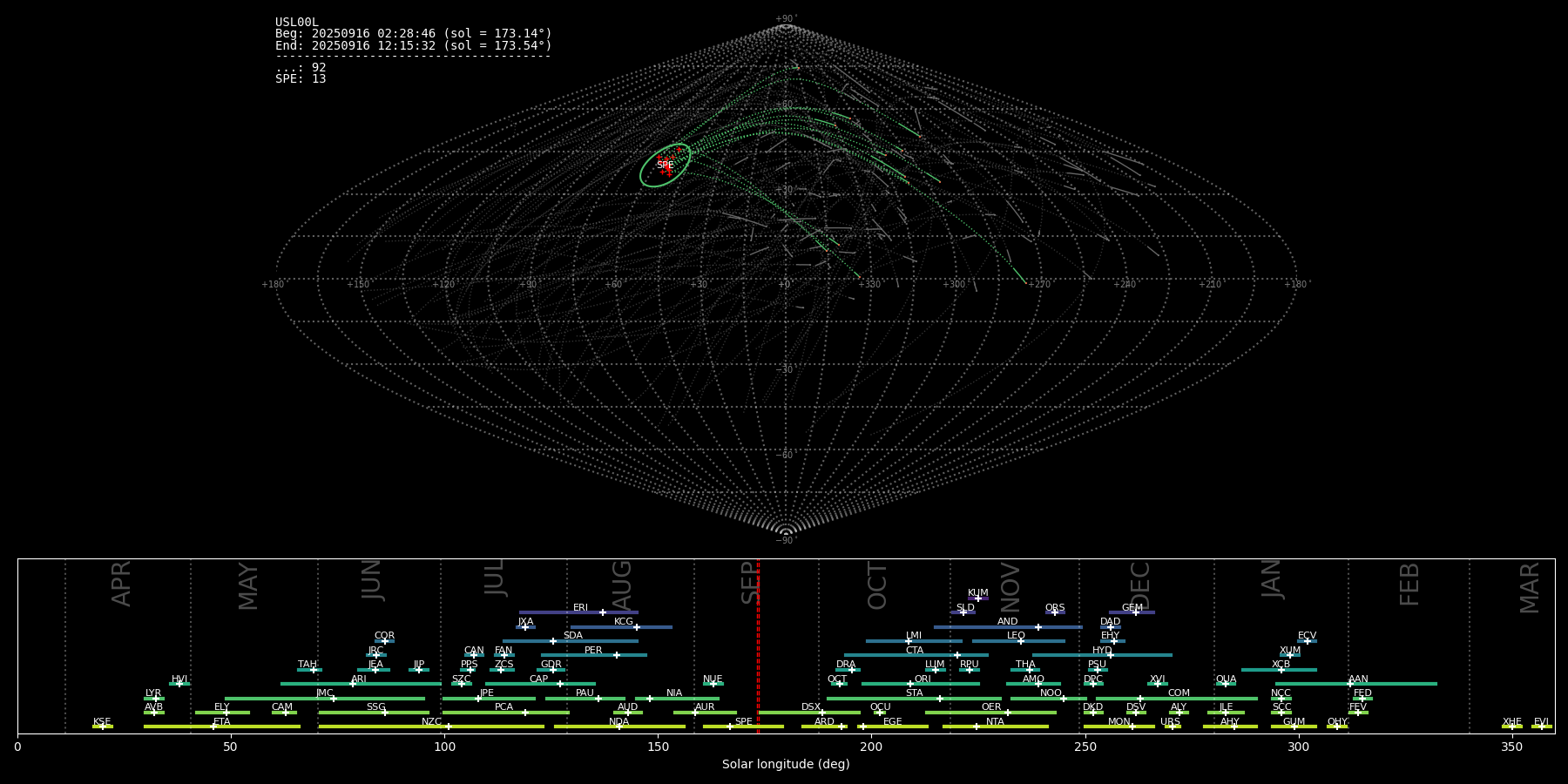Image resolution: width=1568 pixels, height=784 pixels.
Task: Select the KCG shower label
Action: click(x=624, y=622)
